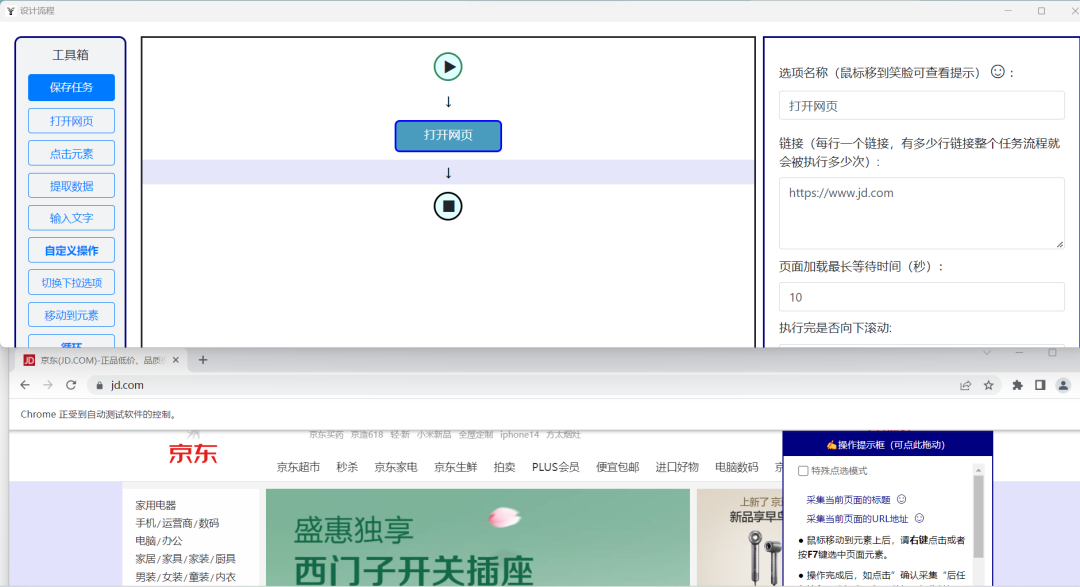Bookmark the page with the star icon
The width and height of the screenshot is (1080, 587).
tap(988, 385)
